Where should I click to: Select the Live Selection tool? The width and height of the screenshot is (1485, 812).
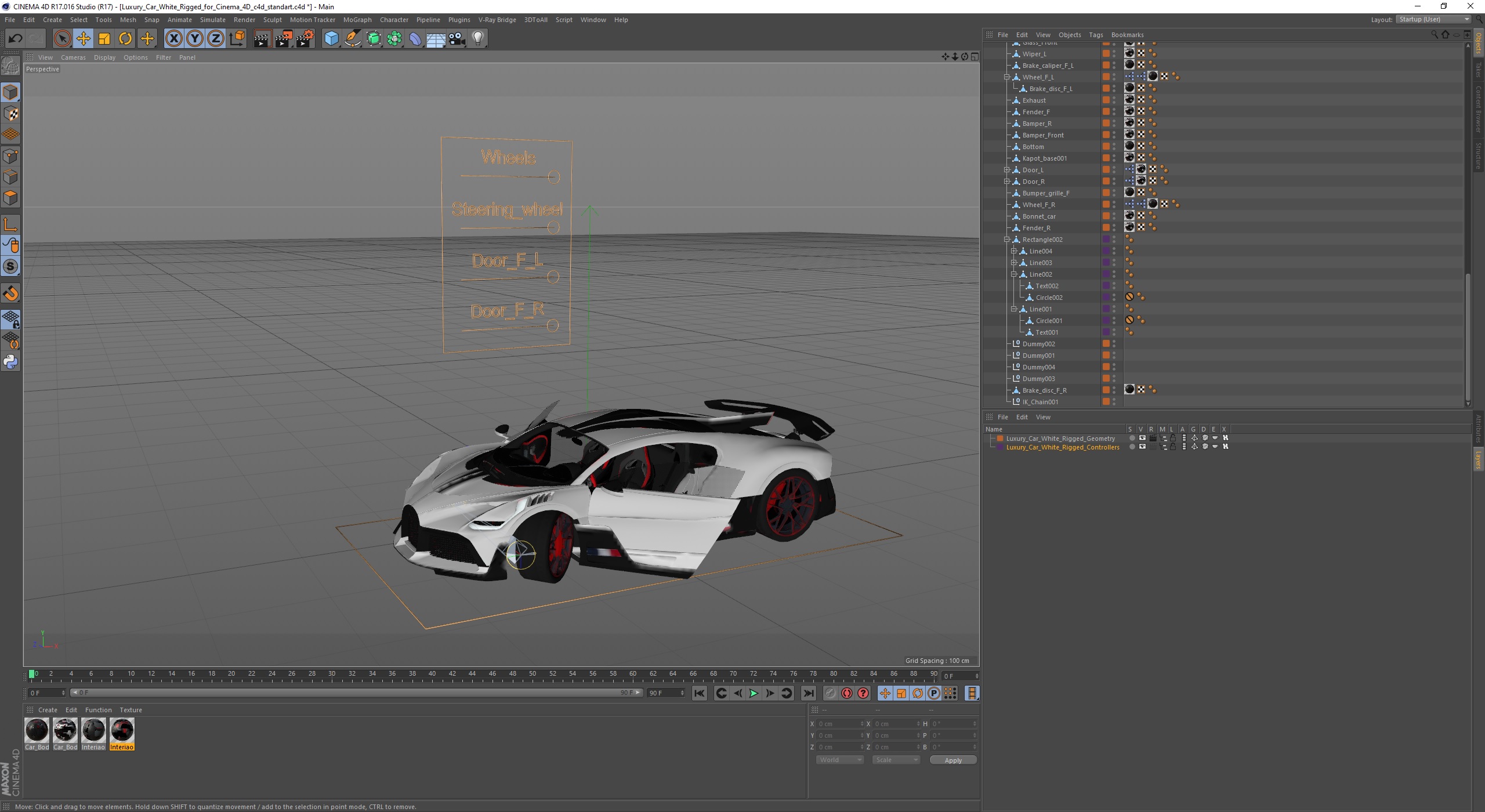62,39
